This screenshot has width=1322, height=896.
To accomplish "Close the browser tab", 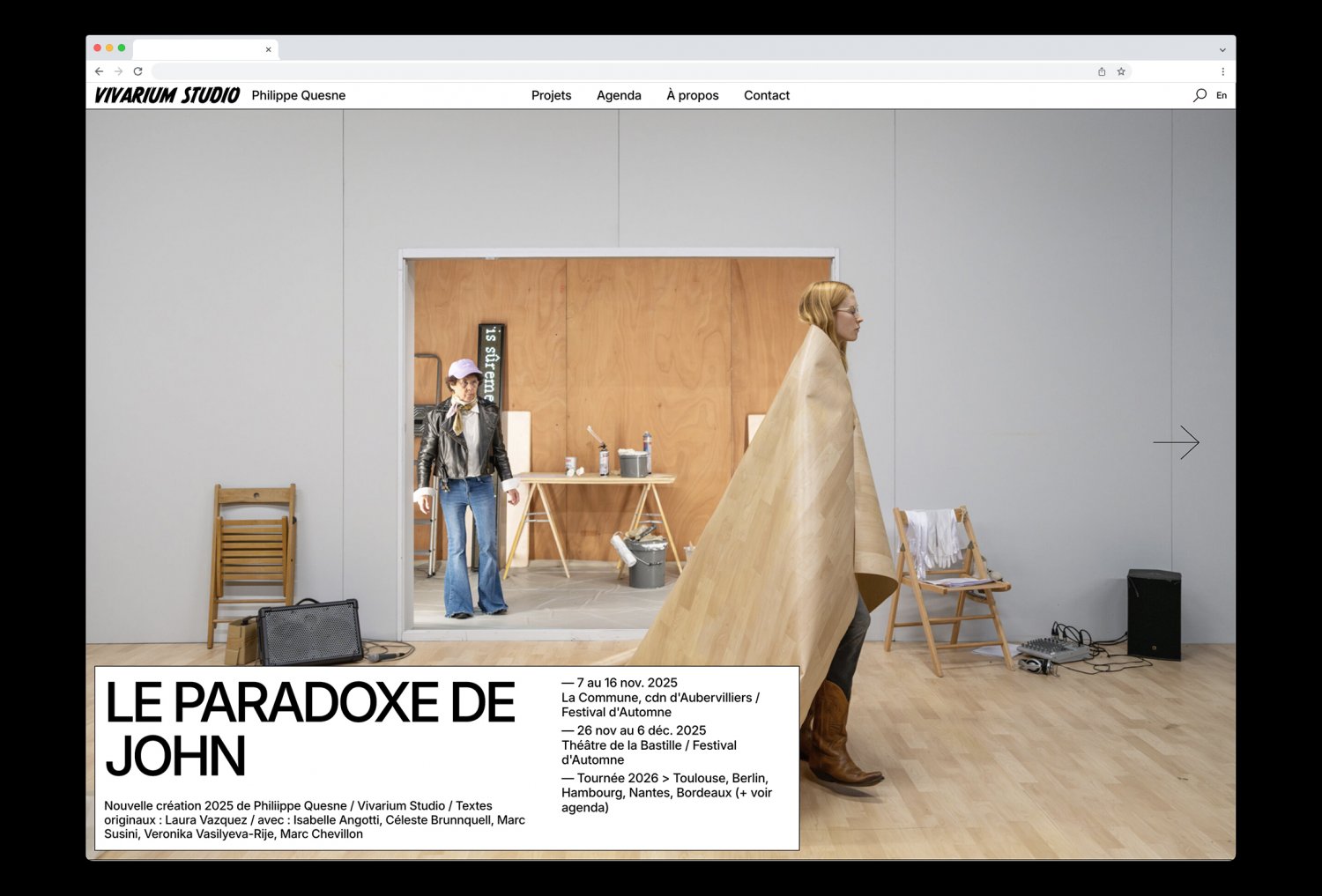I will coord(268,49).
